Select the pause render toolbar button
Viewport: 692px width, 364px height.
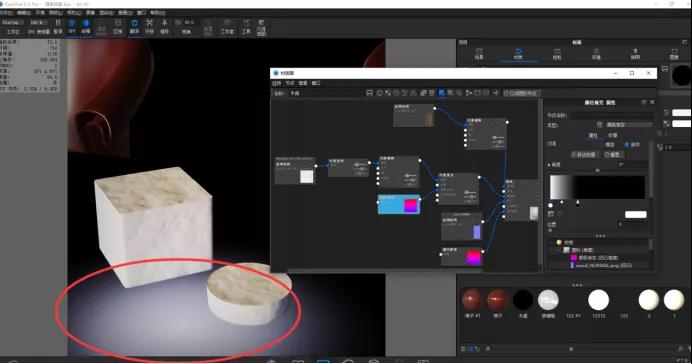(x=58, y=26)
